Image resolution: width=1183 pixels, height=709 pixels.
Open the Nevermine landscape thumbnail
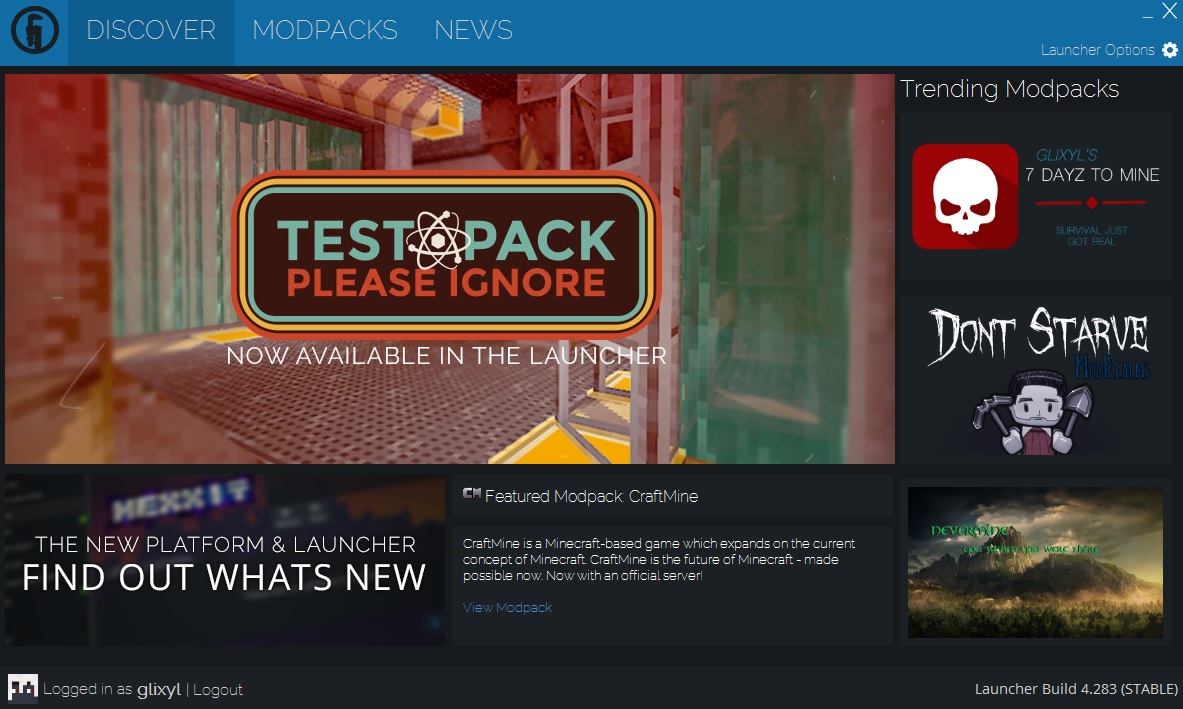1035,562
